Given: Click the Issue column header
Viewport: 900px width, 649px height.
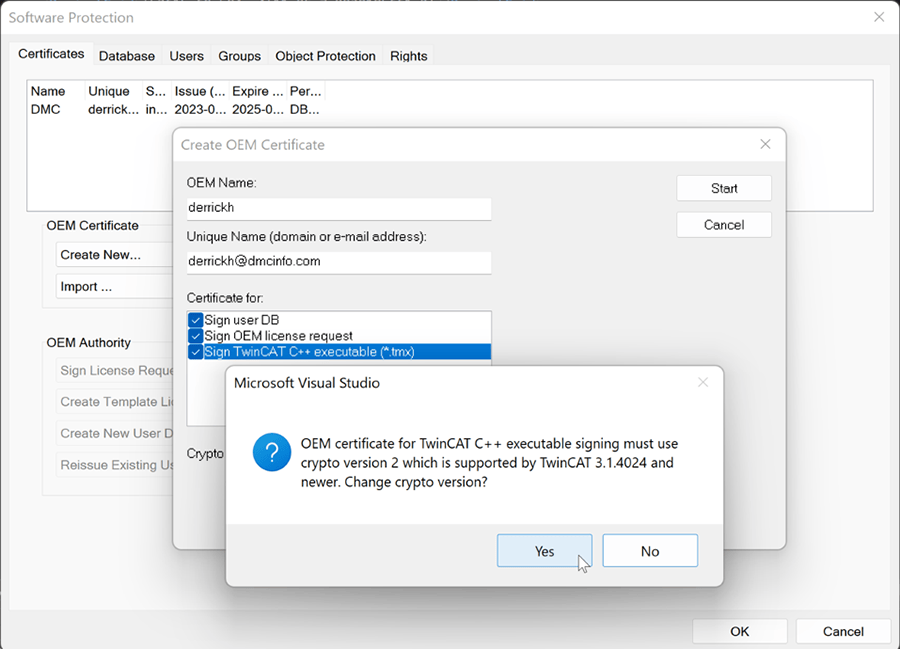Looking at the screenshot, I should coord(200,91).
